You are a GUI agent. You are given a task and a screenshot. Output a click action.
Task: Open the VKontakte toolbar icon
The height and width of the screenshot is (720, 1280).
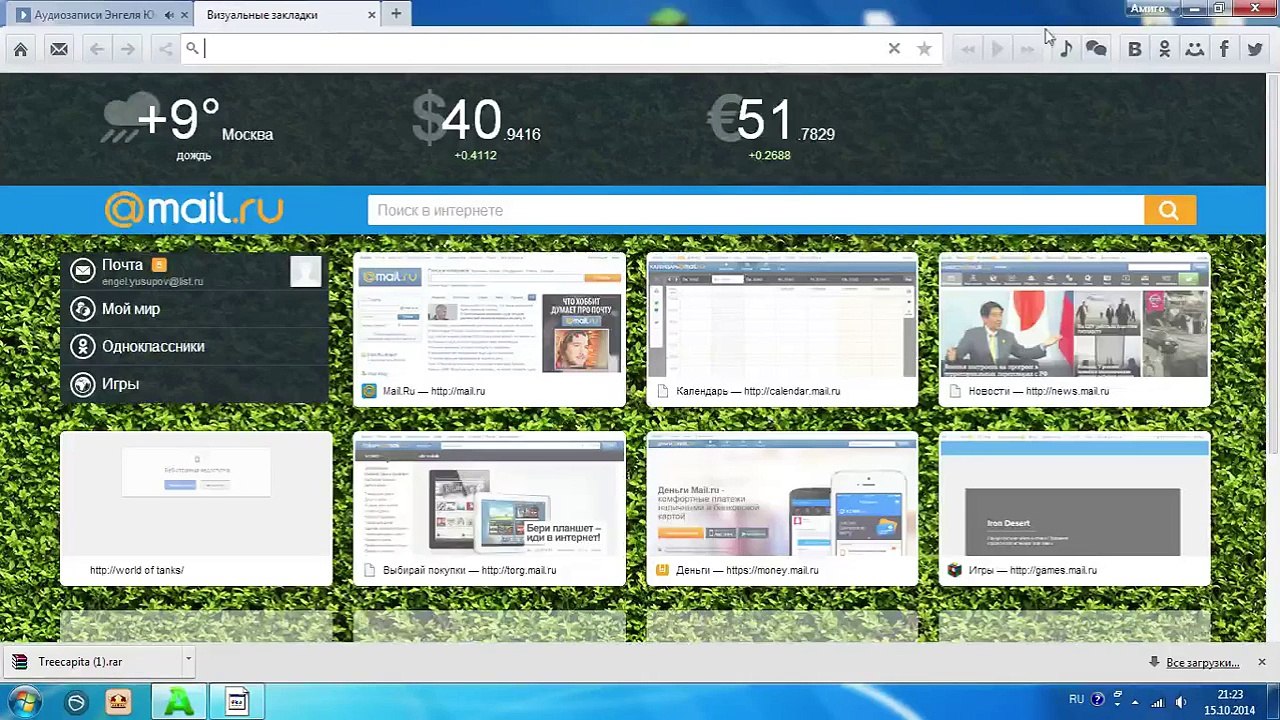(1134, 49)
